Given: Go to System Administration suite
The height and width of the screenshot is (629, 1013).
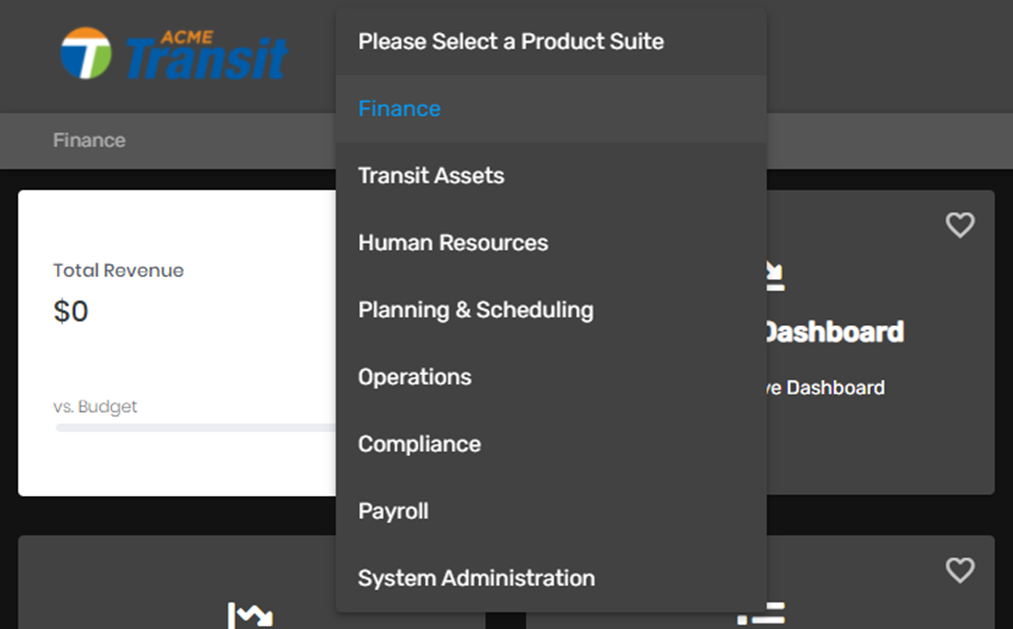Looking at the screenshot, I should [476, 578].
